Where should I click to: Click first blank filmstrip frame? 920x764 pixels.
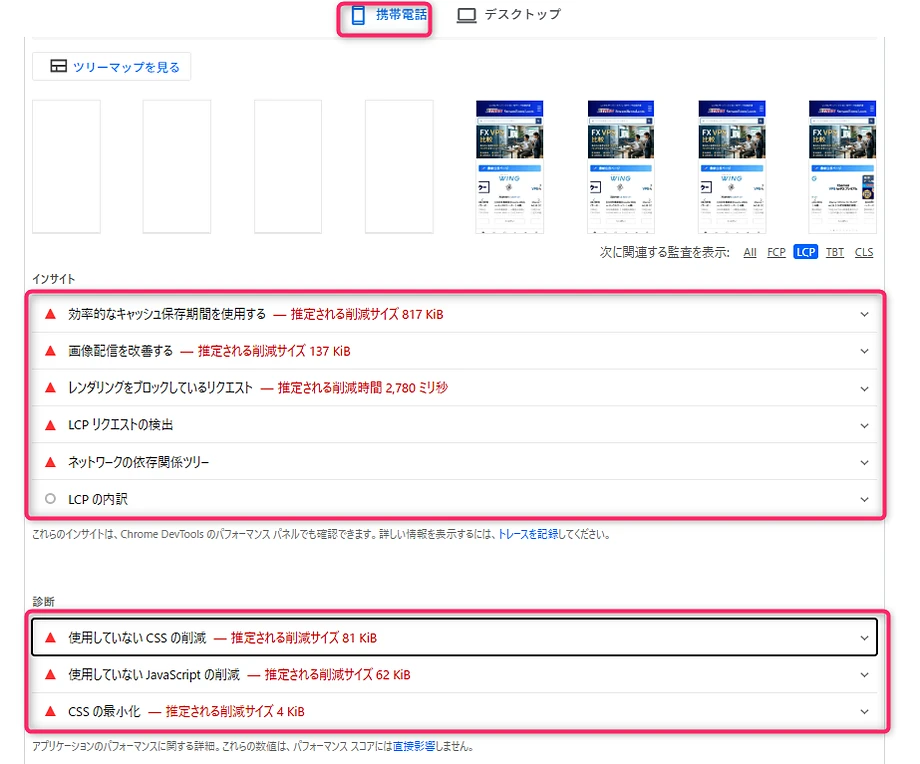(x=66, y=167)
